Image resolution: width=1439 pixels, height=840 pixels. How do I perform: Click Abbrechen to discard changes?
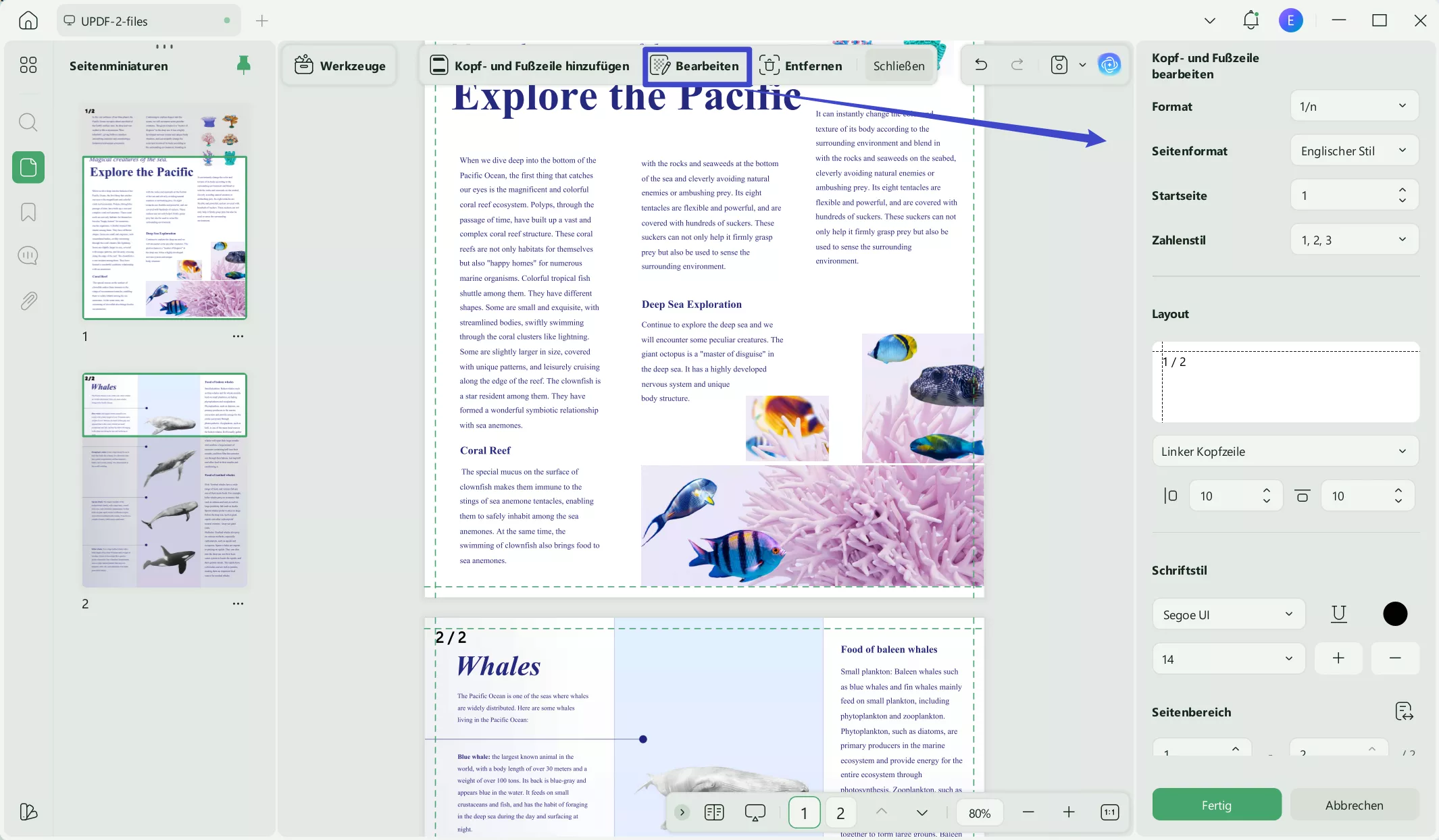1355,804
